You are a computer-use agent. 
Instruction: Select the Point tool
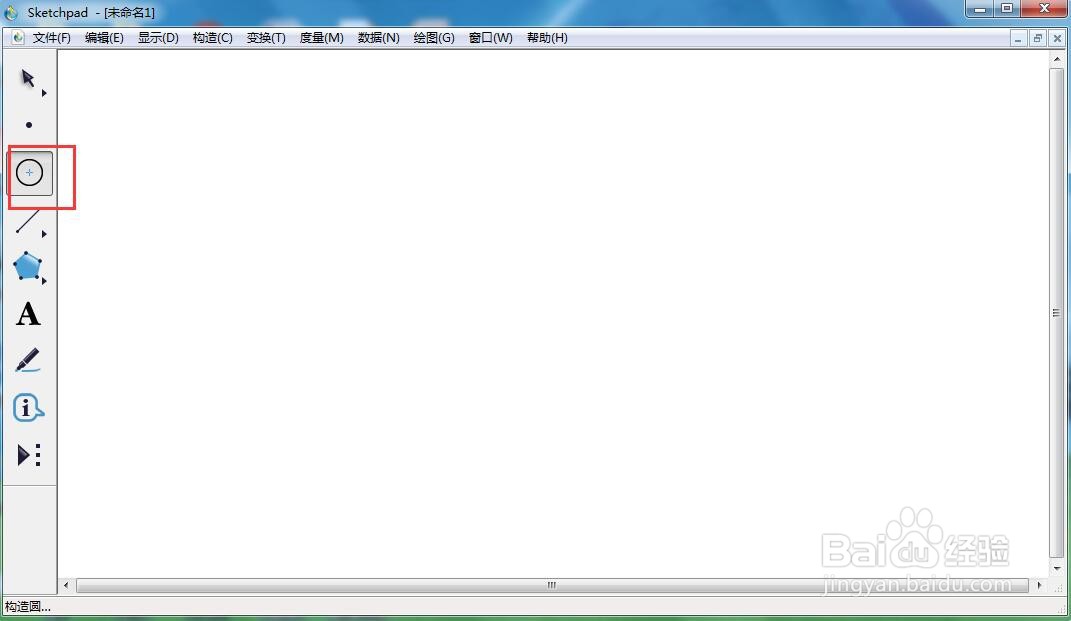[x=29, y=125]
